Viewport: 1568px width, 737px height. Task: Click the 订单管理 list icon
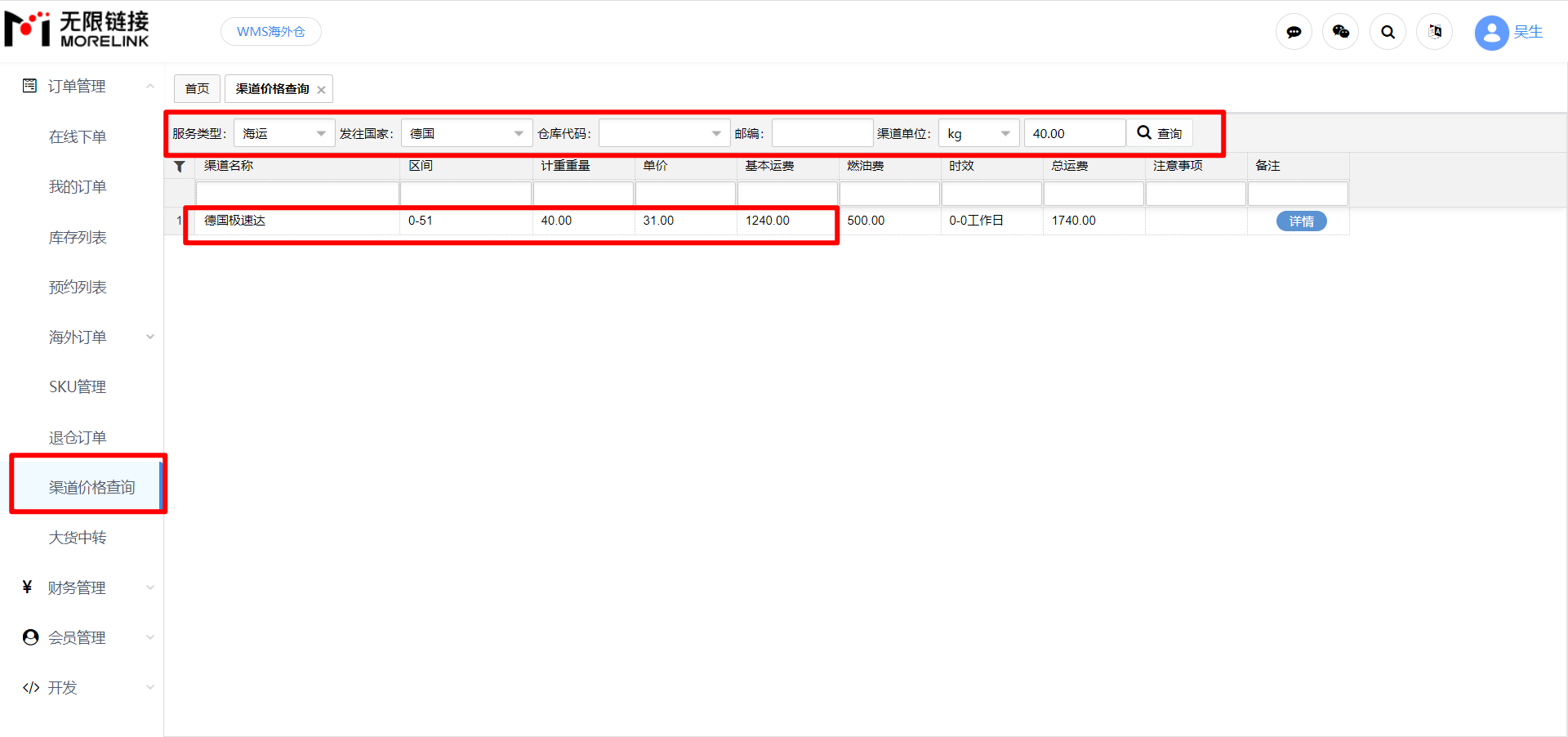30,86
